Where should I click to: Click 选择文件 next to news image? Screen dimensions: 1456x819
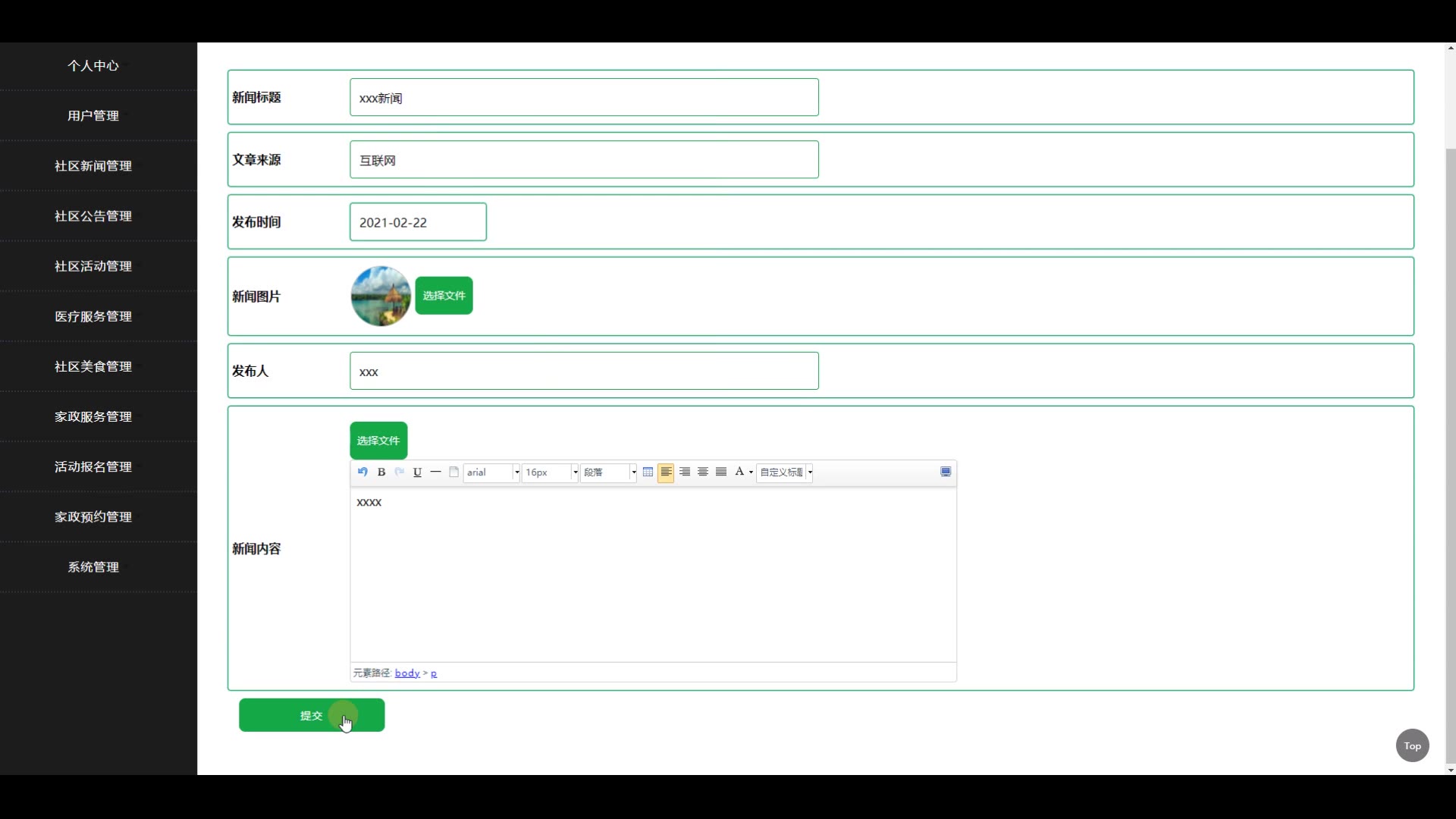[444, 296]
